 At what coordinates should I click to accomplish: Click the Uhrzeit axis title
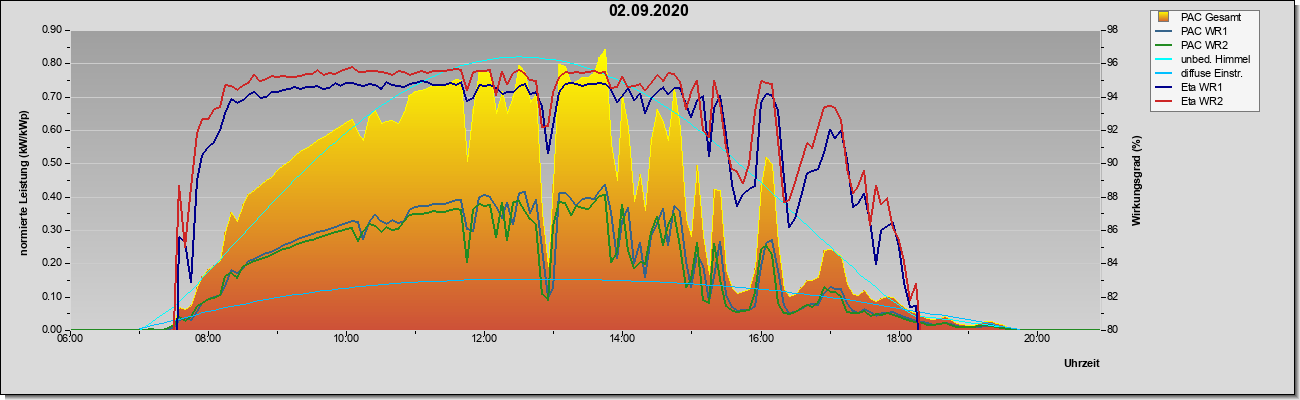(x=1081, y=364)
